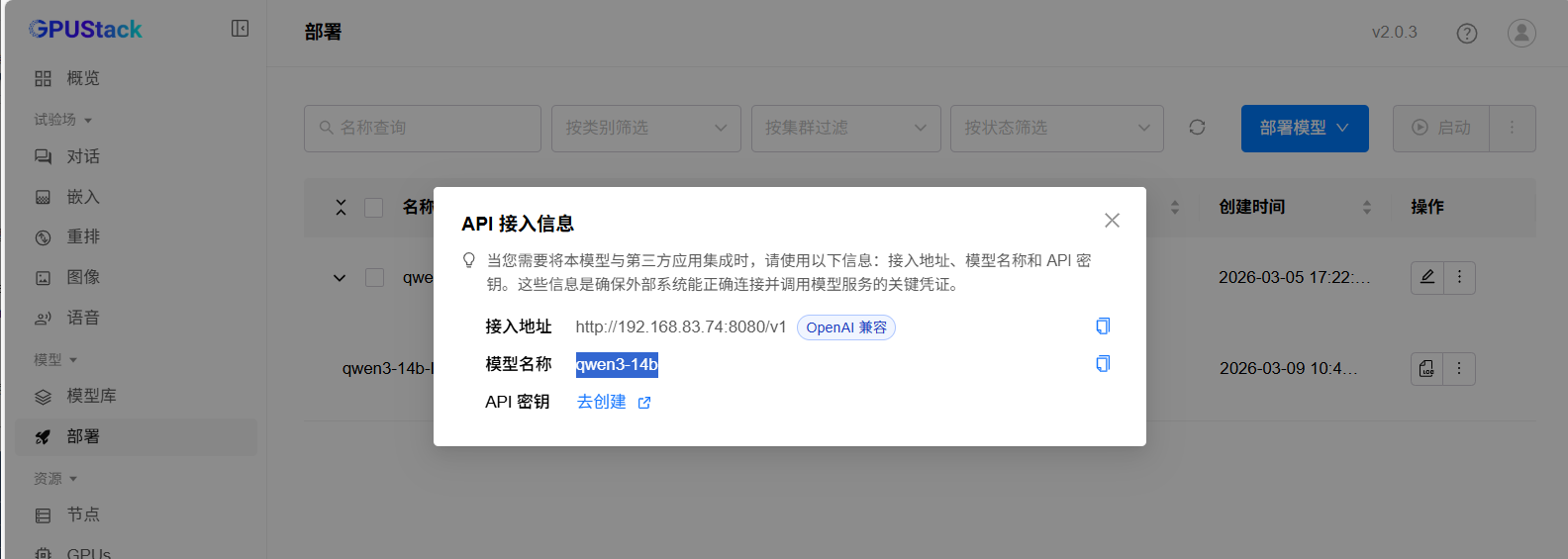Click the Start (启动) button

click(x=1441, y=129)
